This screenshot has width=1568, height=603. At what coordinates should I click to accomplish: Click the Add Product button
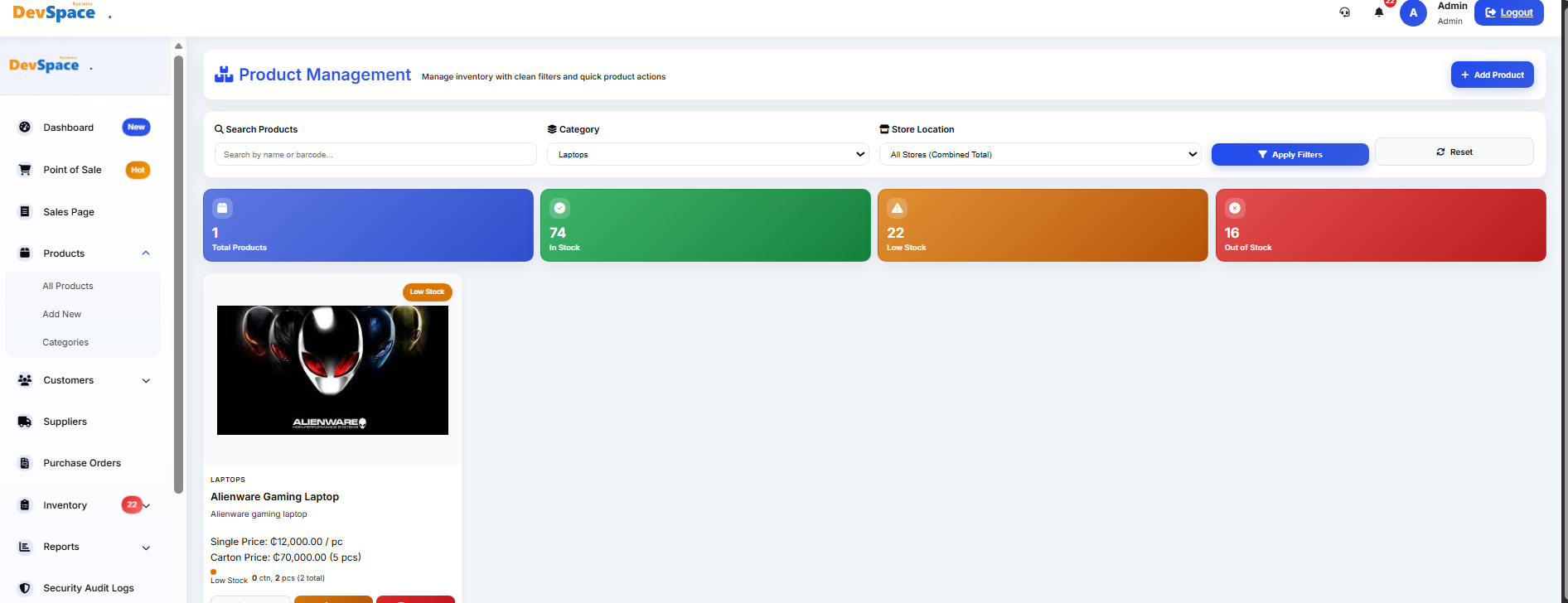coord(1492,75)
